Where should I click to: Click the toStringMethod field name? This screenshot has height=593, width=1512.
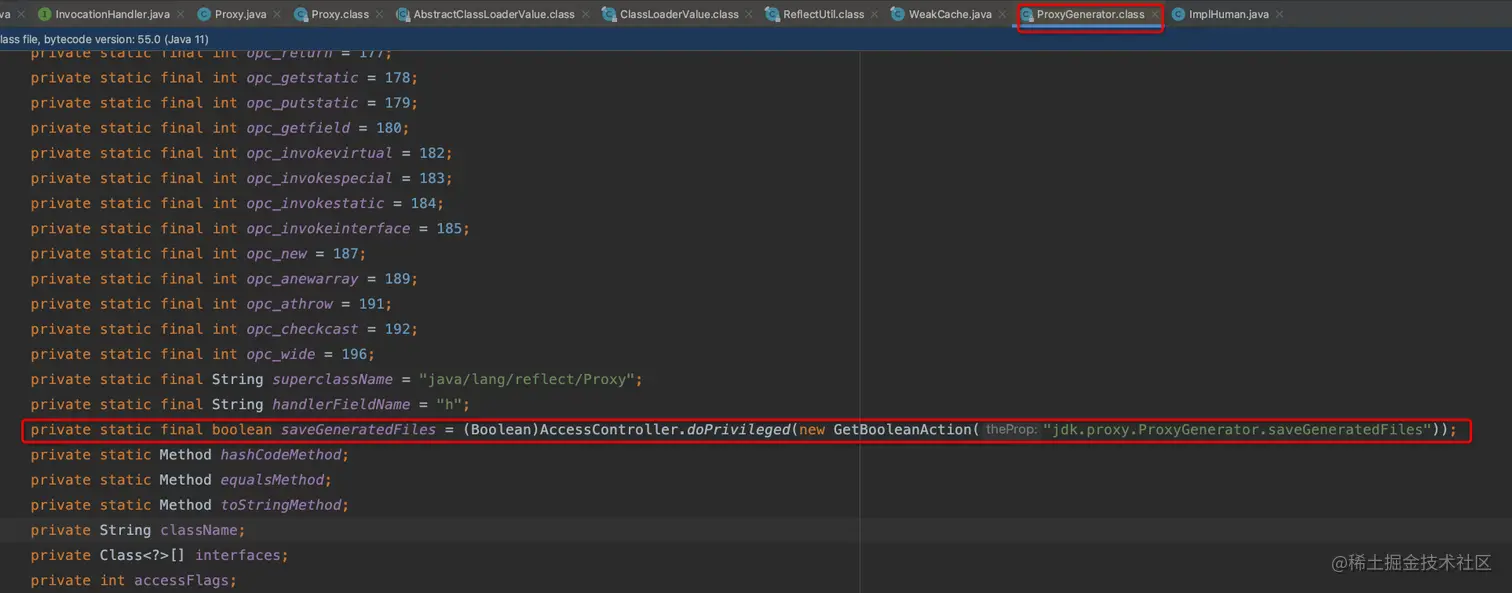tap(281, 504)
